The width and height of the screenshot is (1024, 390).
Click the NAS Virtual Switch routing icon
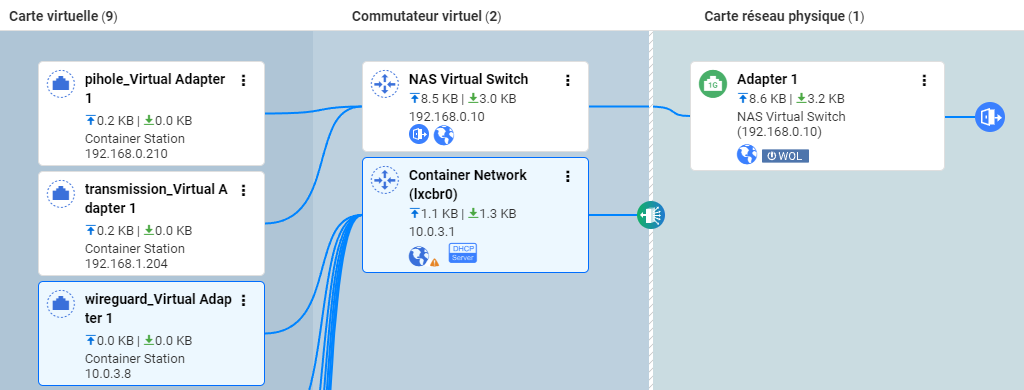[x=385, y=84]
